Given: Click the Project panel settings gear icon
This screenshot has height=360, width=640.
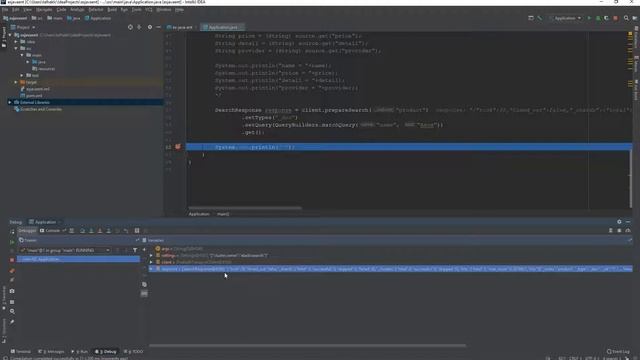Looking at the screenshot, I should pyautogui.click(x=150, y=27).
